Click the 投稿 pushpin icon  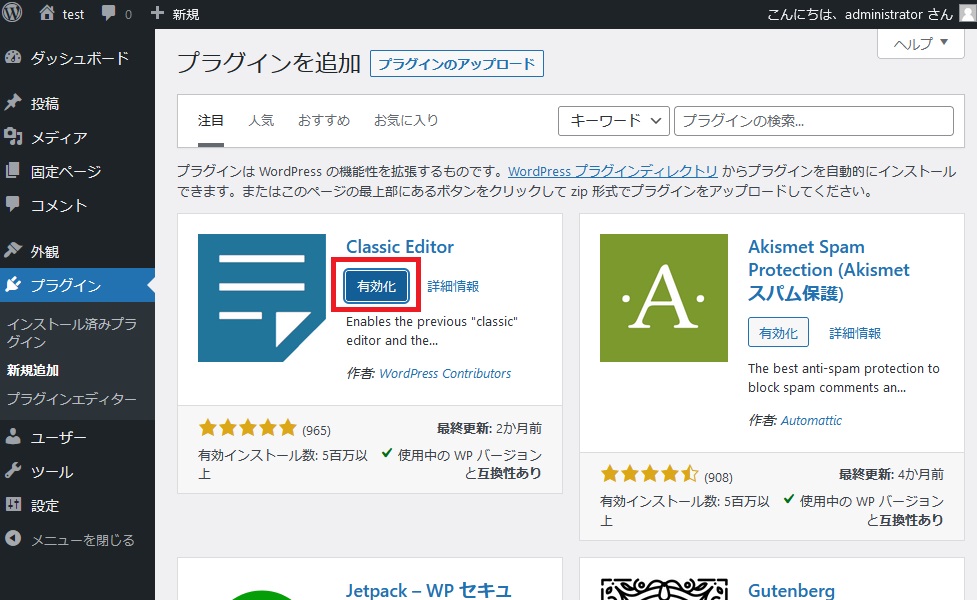pos(13,102)
